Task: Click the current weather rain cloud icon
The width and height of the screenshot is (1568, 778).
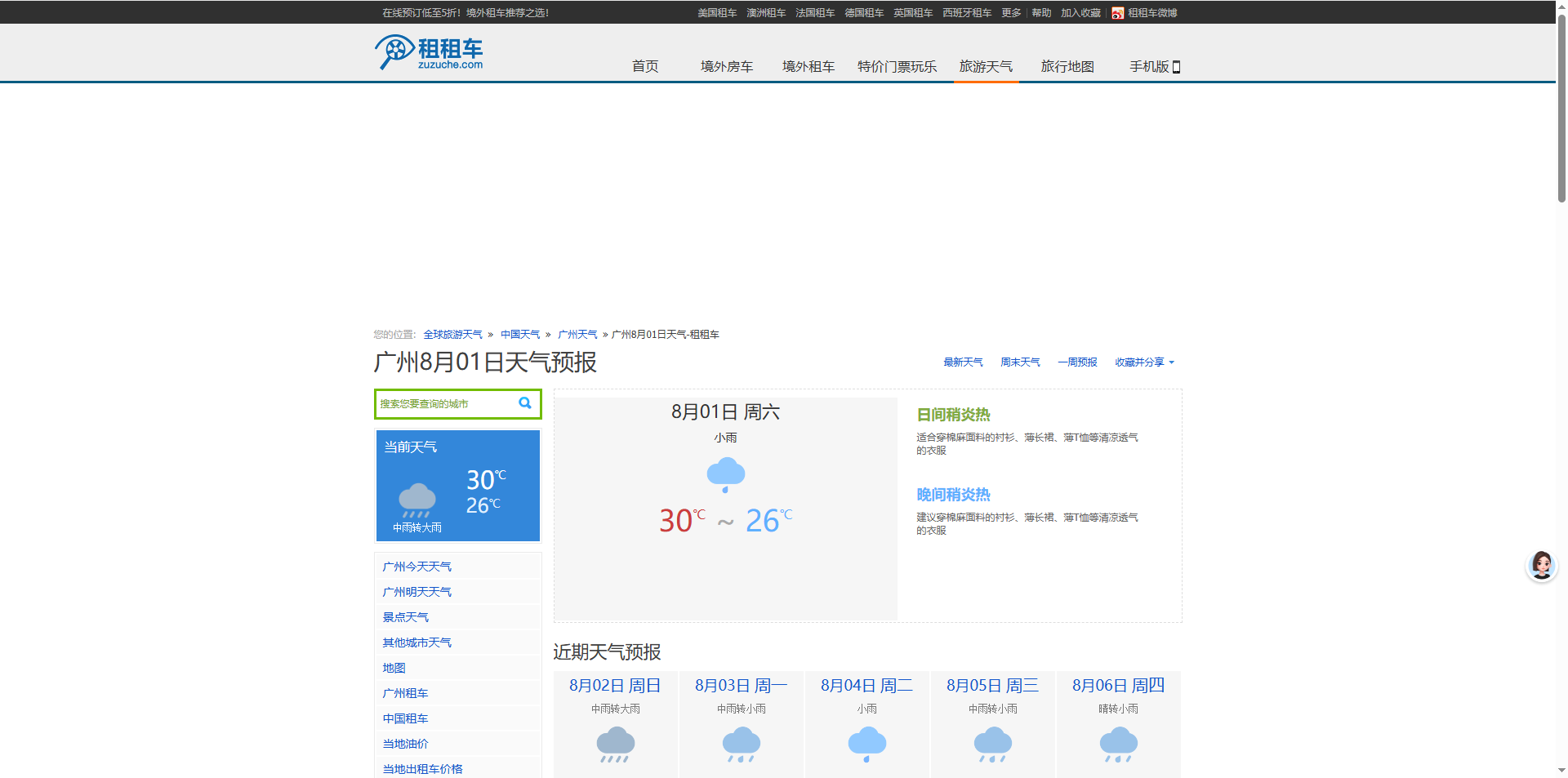Action: click(416, 500)
